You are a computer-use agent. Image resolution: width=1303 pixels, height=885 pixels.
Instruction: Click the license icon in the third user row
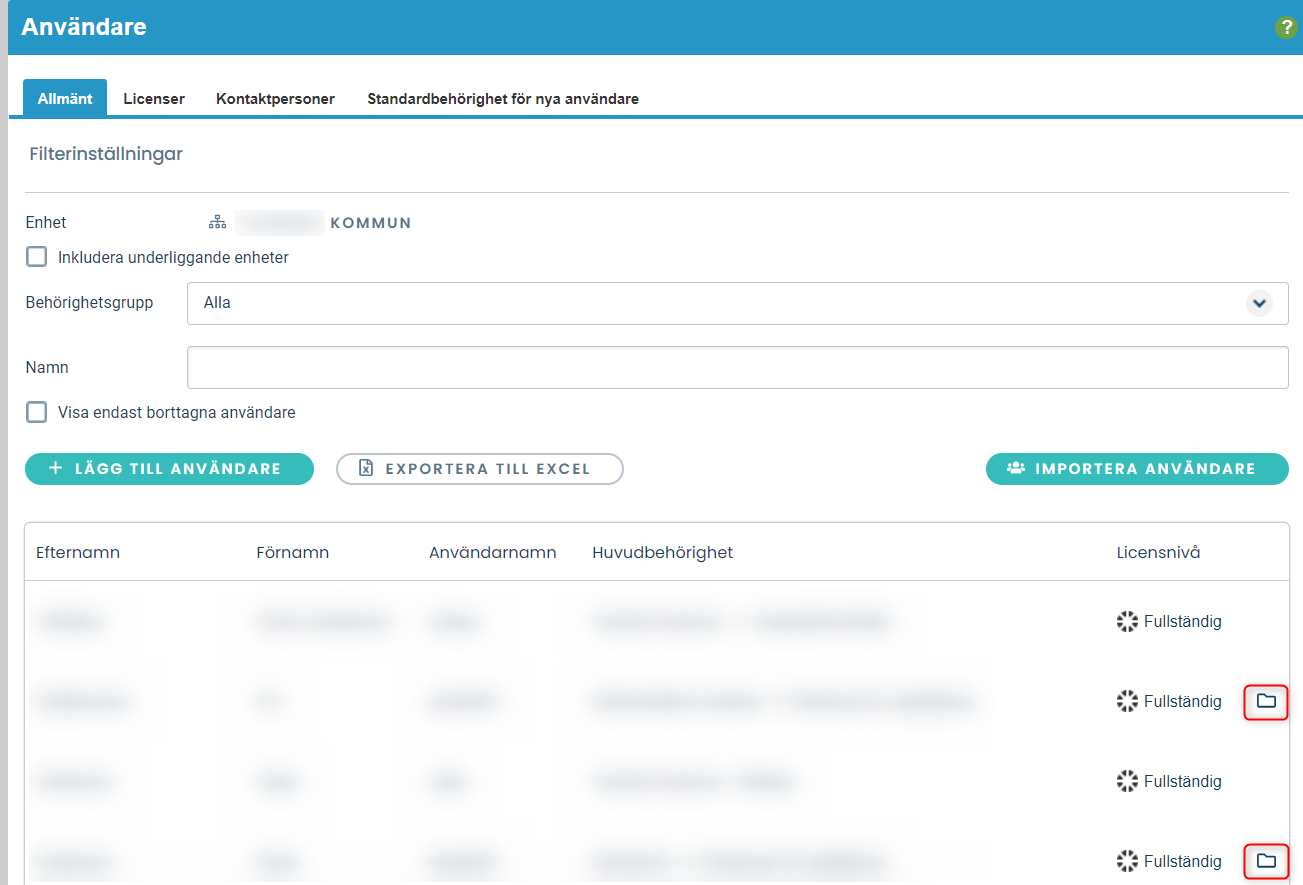pyautogui.click(x=1127, y=781)
